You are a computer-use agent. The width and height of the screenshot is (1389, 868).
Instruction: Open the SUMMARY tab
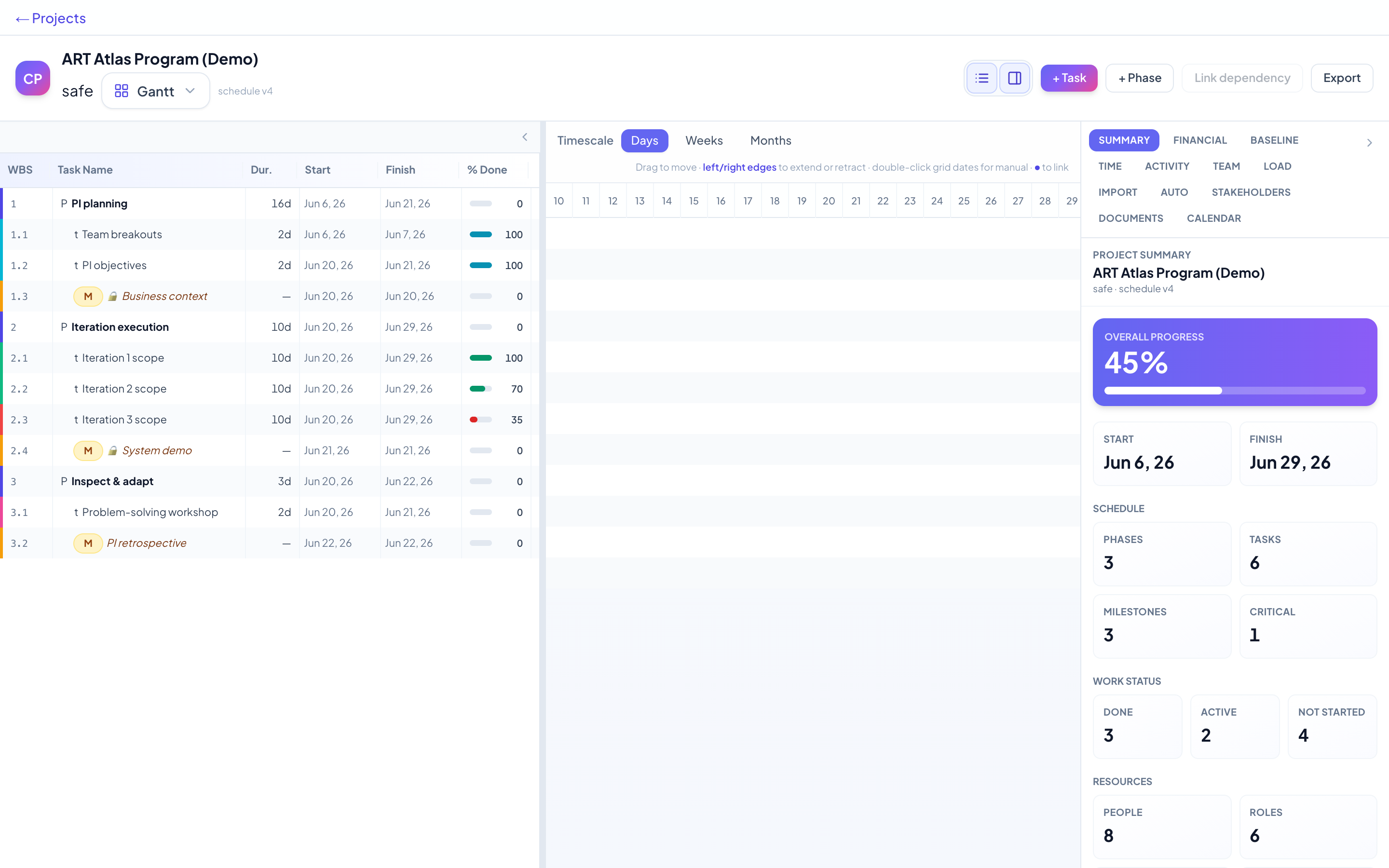[1124, 141]
